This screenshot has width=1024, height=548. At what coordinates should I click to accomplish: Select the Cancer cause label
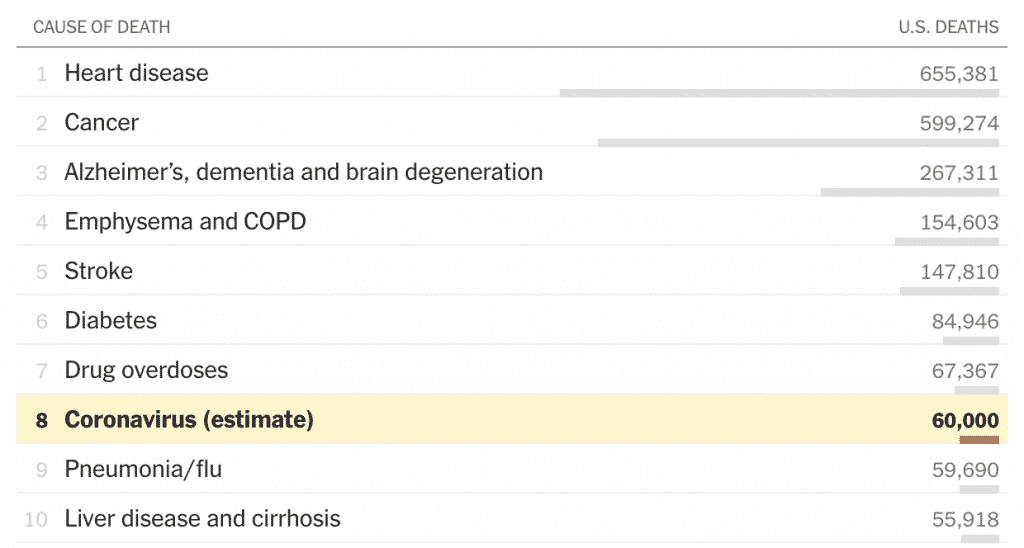(x=101, y=122)
